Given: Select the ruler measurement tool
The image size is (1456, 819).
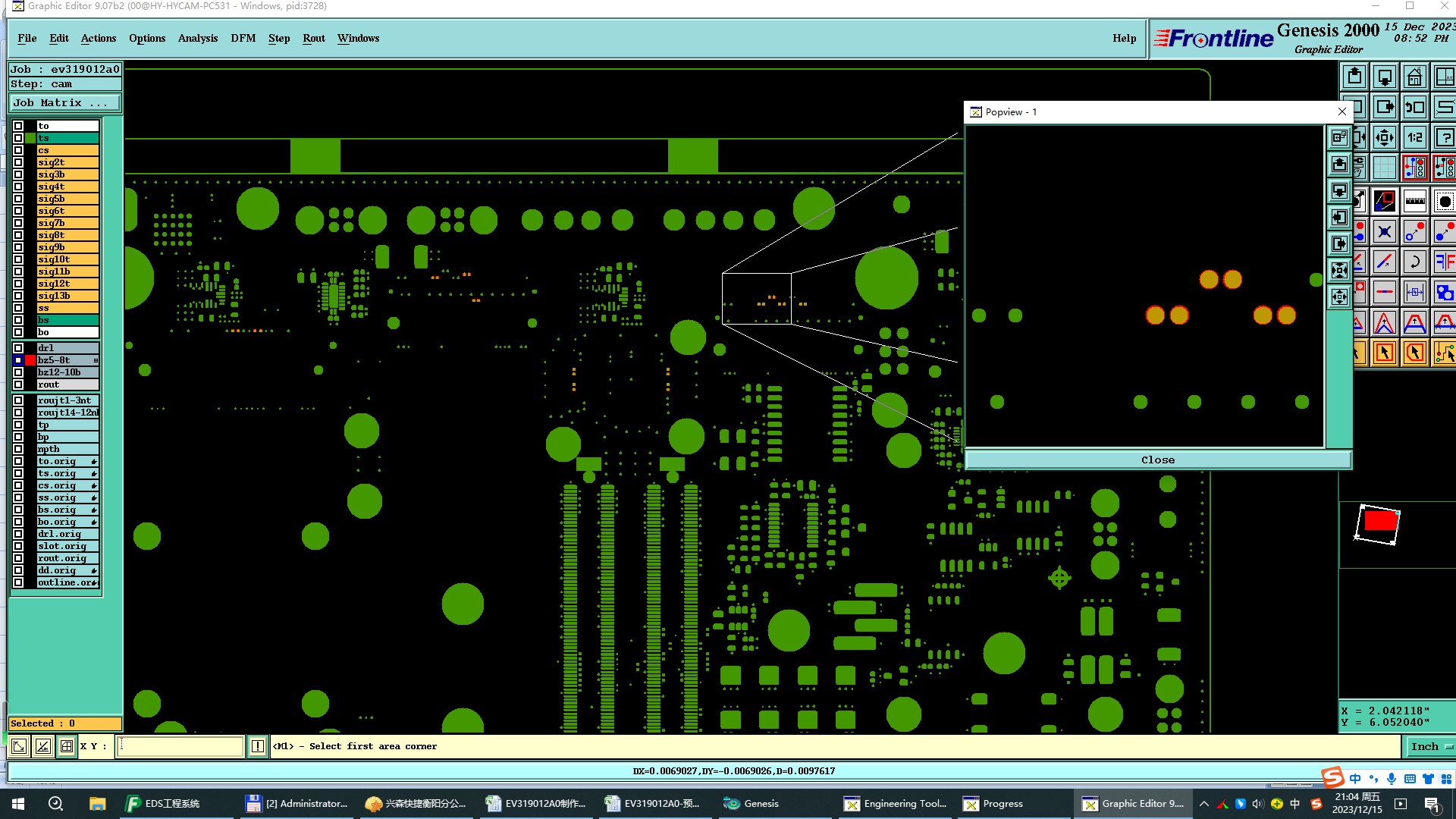Looking at the screenshot, I should (1414, 201).
